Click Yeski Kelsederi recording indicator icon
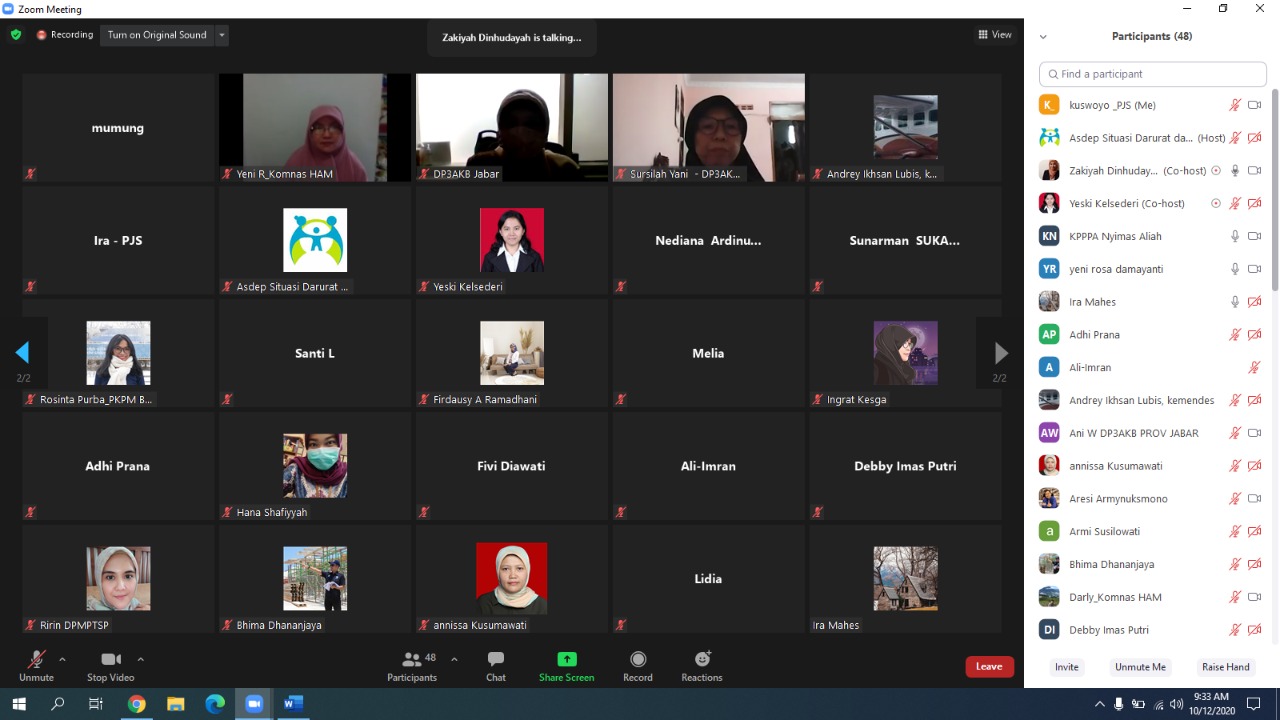Viewport: 1280px width, 720px height. click(x=1216, y=203)
